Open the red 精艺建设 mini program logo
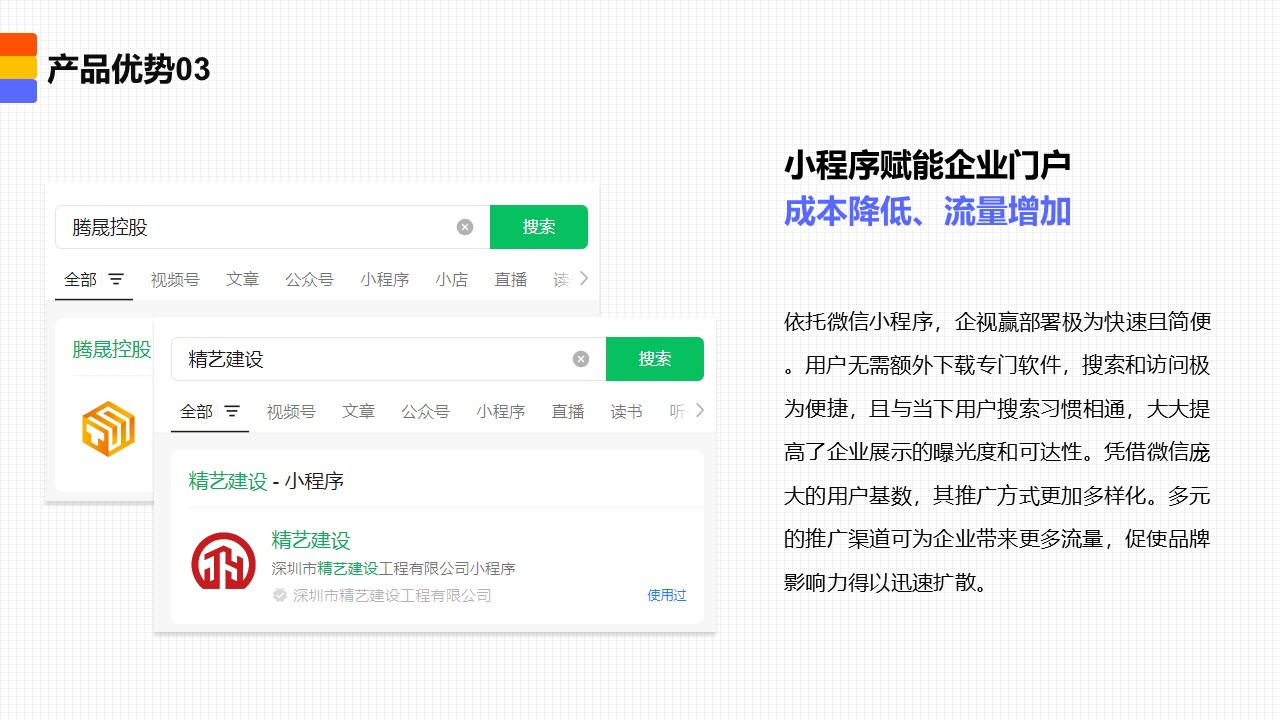Screen dimensions: 1280x720 click(x=223, y=561)
